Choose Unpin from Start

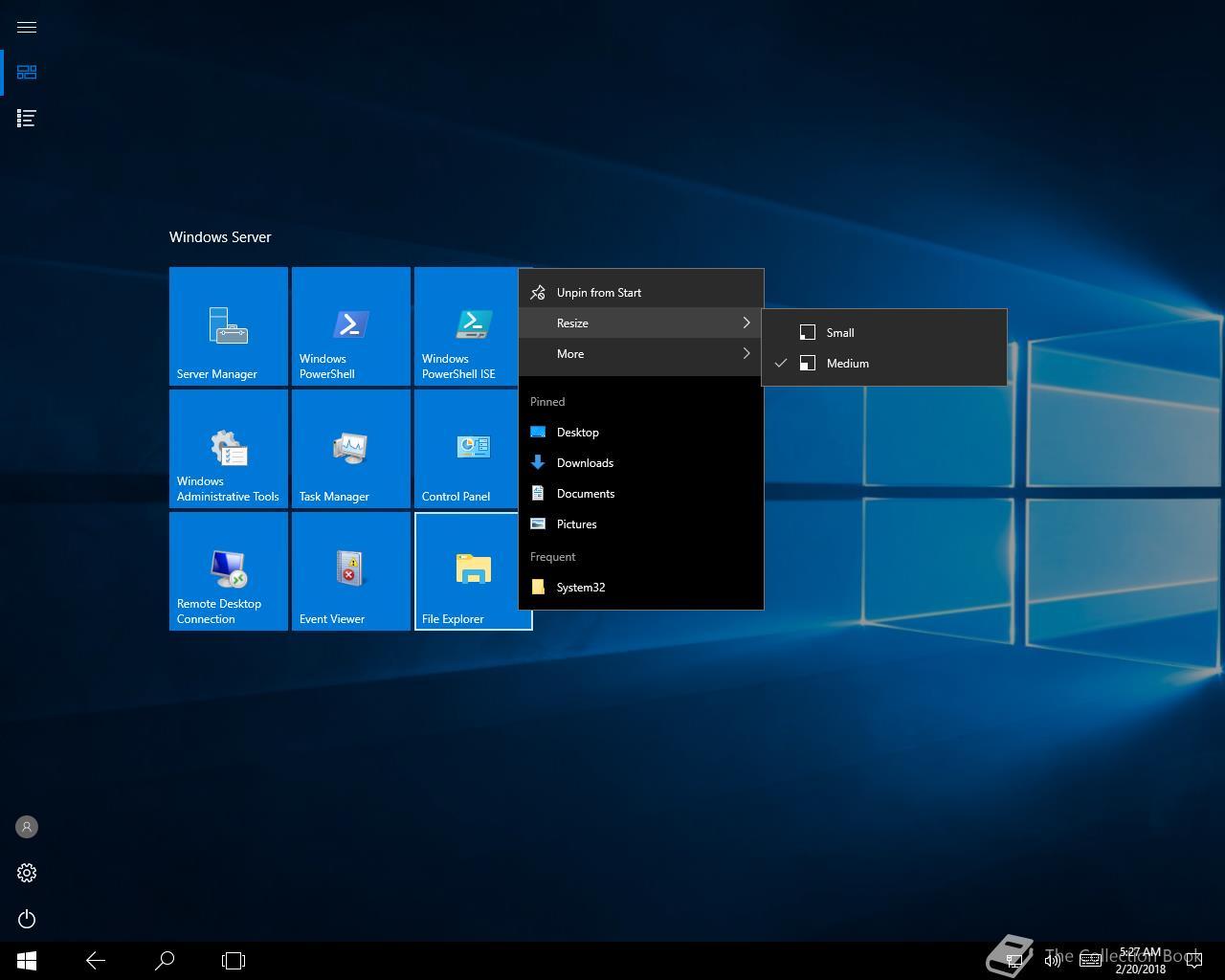(x=599, y=293)
